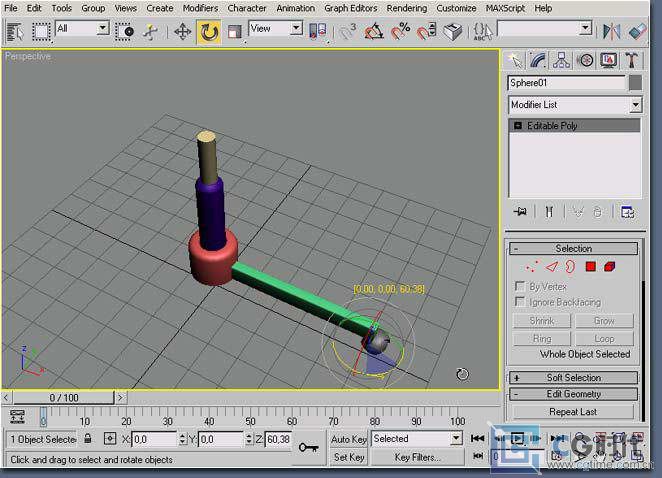
Task: Open the Named Selection Sets dropdown
Action: coord(586,29)
